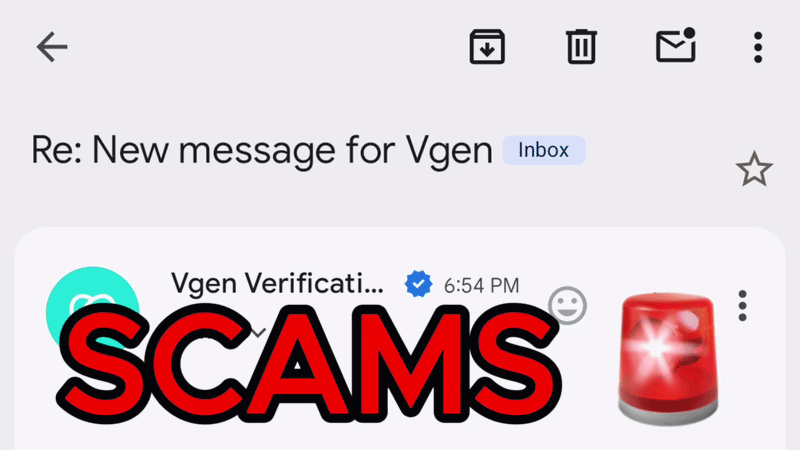Tap the message card blank area under siren
This screenshot has height=450, width=800.
667,438
